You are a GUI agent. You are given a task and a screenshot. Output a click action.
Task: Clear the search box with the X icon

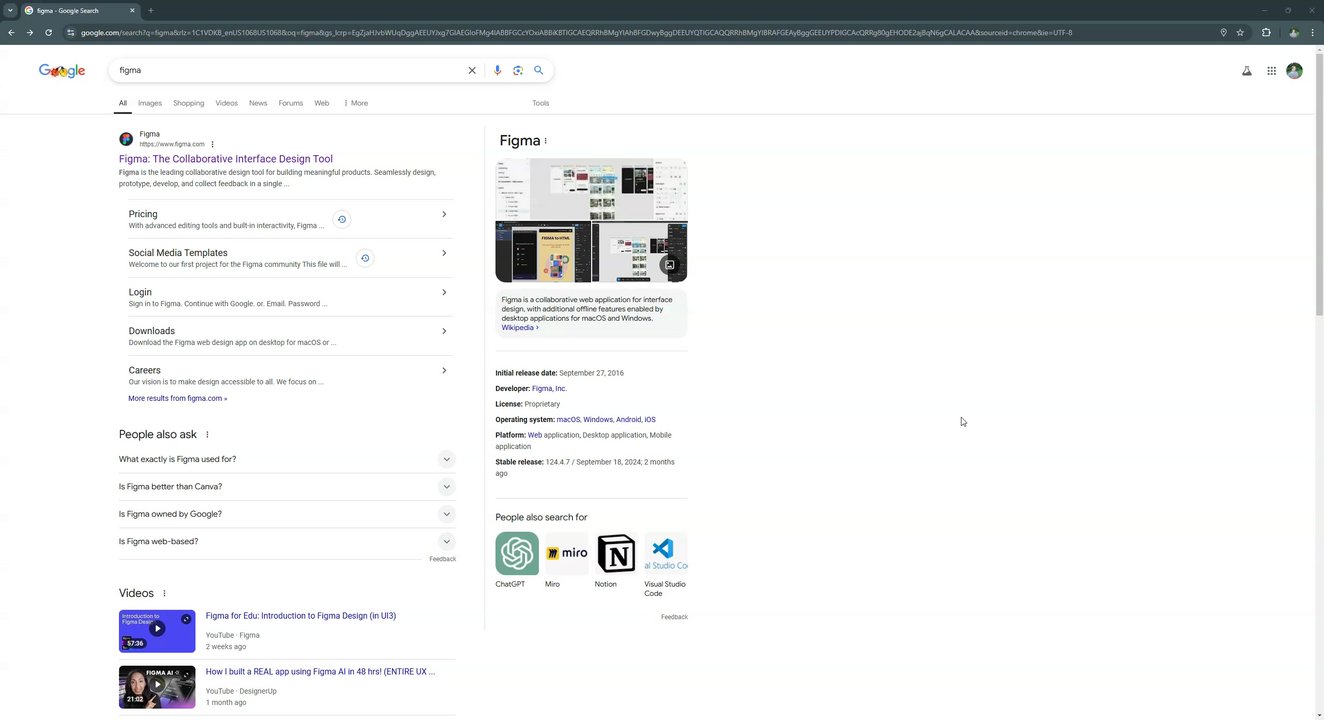pos(472,70)
